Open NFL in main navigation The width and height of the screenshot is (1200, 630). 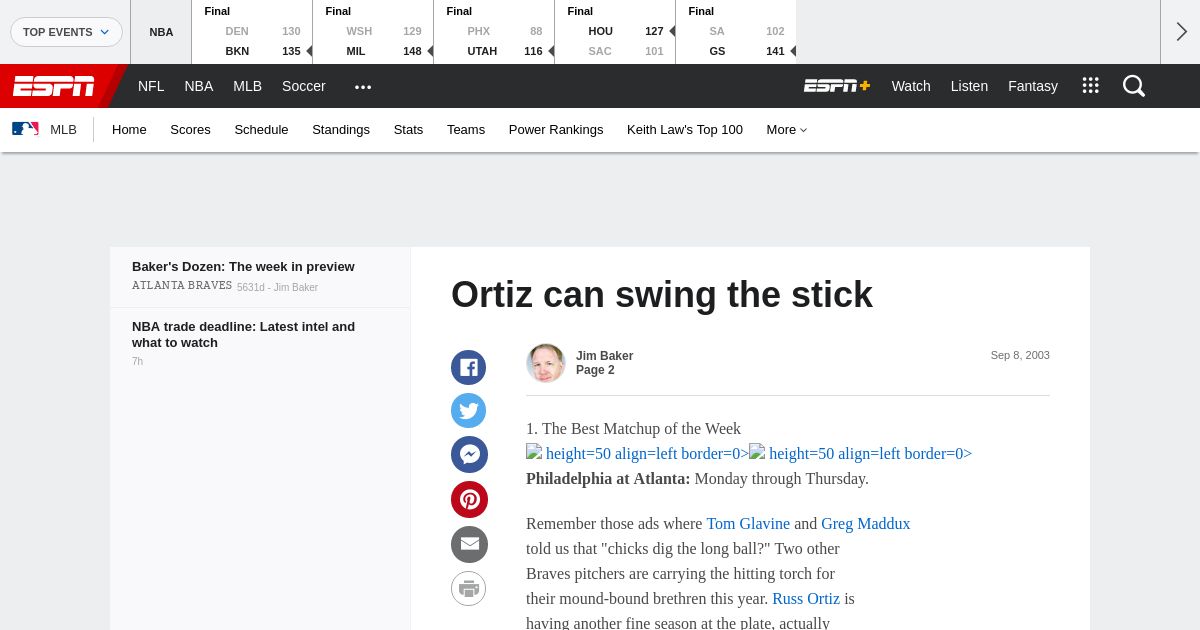click(151, 86)
